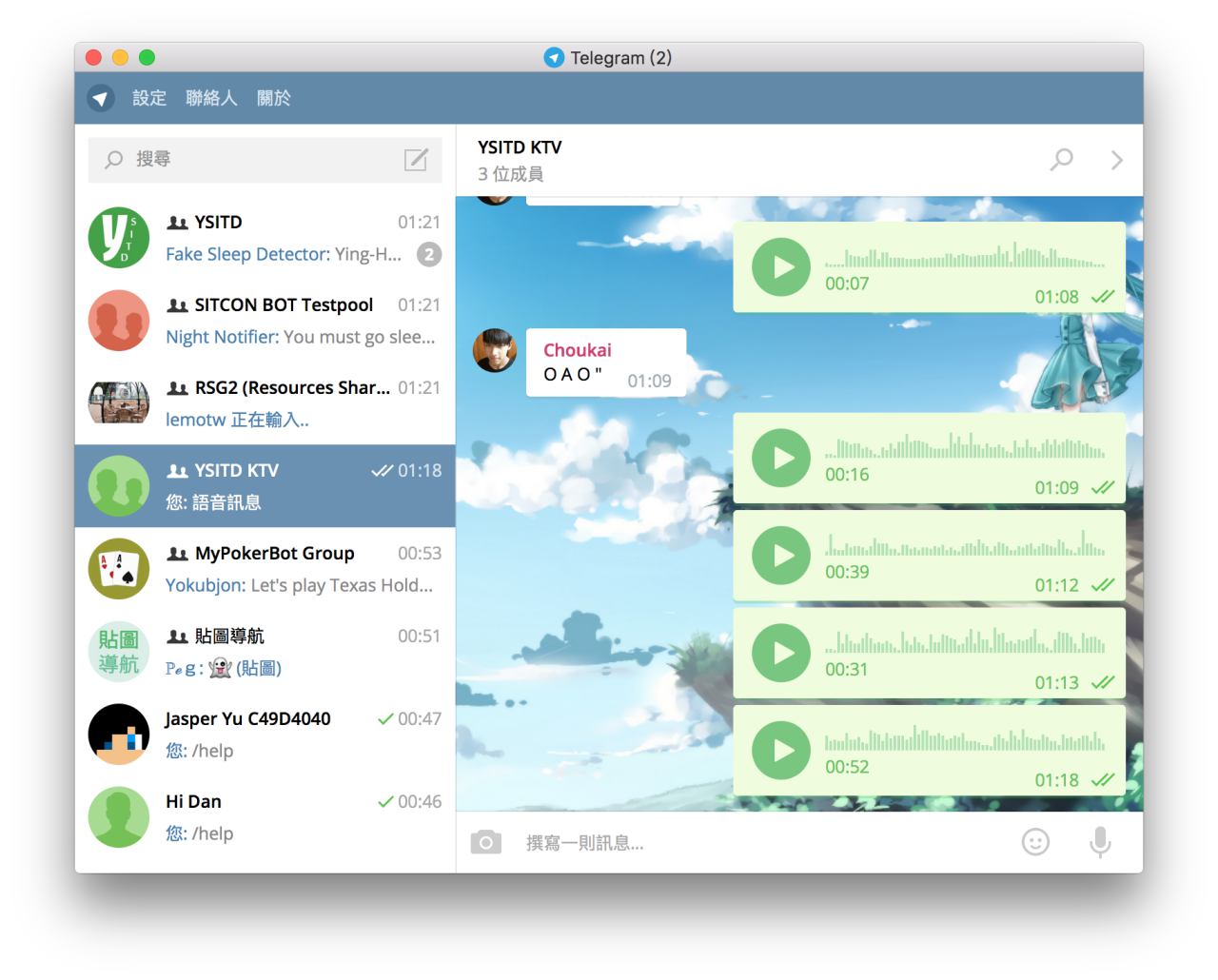The image size is (1218, 980).
Task: Click the "lemotw 正在輸入.." typing status
Action: pyautogui.click(x=237, y=420)
